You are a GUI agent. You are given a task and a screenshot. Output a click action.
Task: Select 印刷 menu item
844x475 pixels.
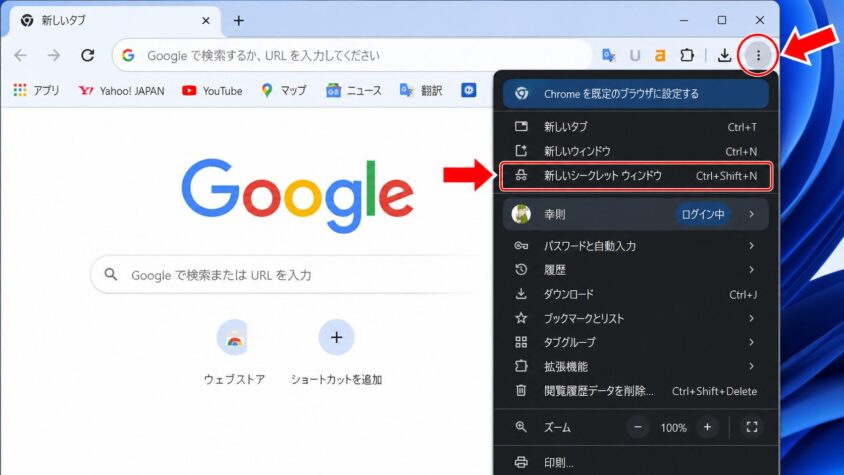[x=636, y=462]
